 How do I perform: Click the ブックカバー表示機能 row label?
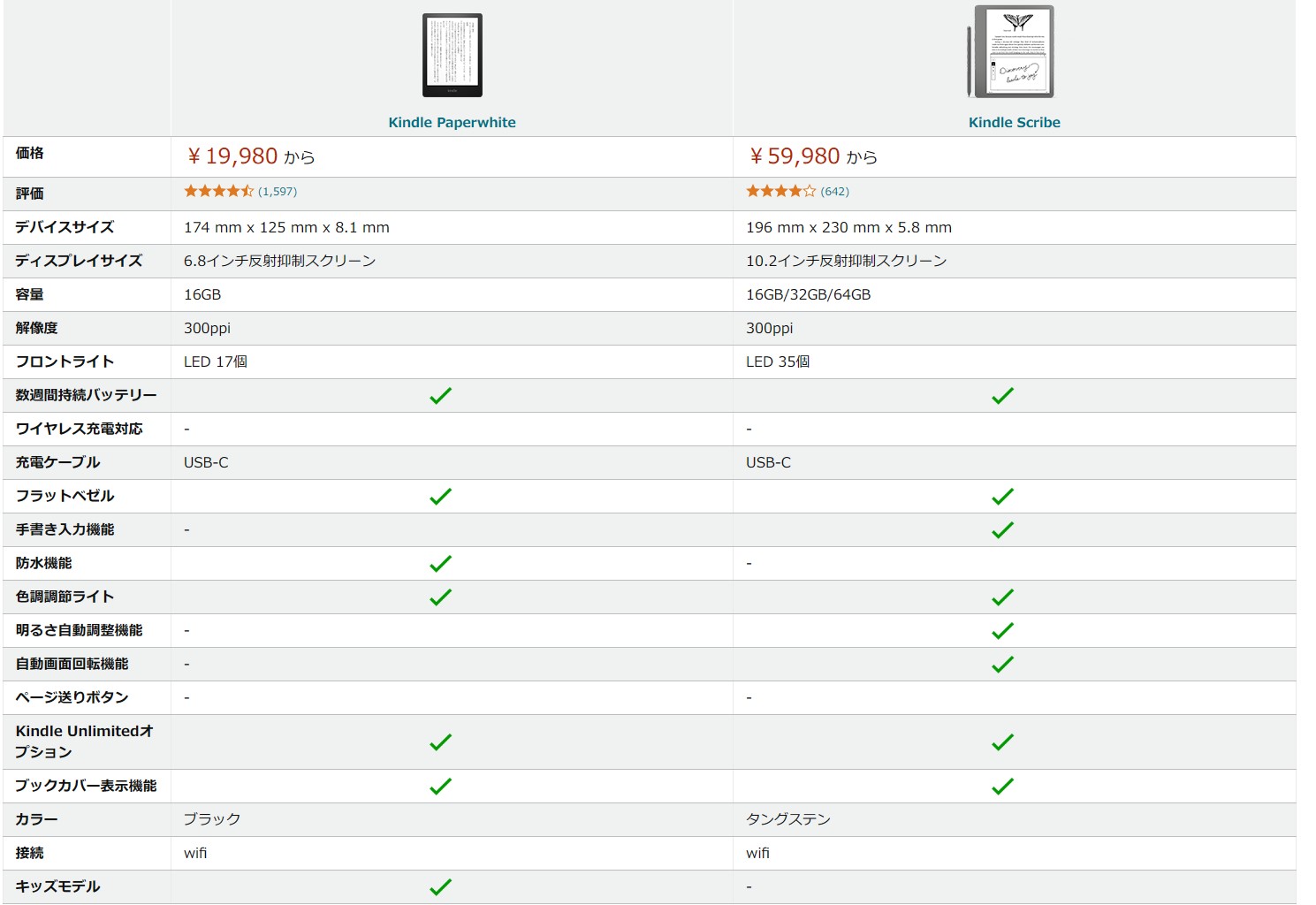pyautogui.click(x=86, y=786)
